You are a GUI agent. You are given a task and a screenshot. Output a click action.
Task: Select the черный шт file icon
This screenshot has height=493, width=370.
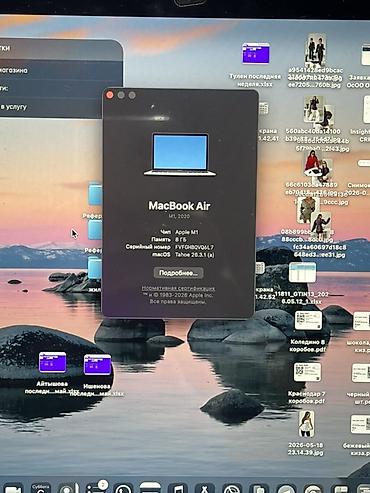(361, 373)
